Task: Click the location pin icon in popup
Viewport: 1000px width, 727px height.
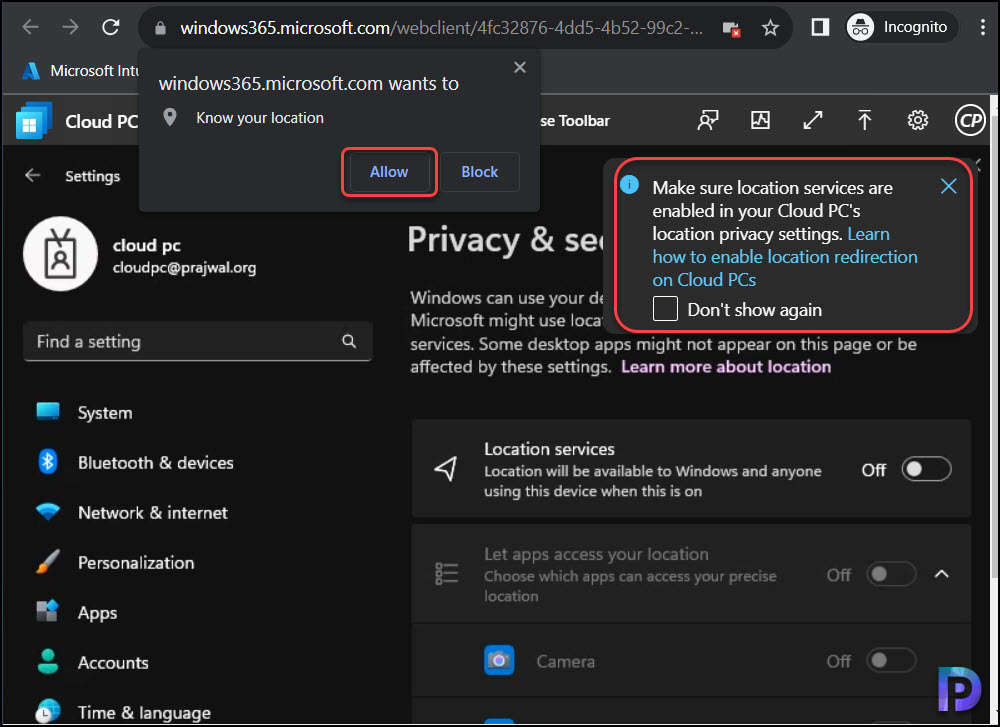Action: 170,117
